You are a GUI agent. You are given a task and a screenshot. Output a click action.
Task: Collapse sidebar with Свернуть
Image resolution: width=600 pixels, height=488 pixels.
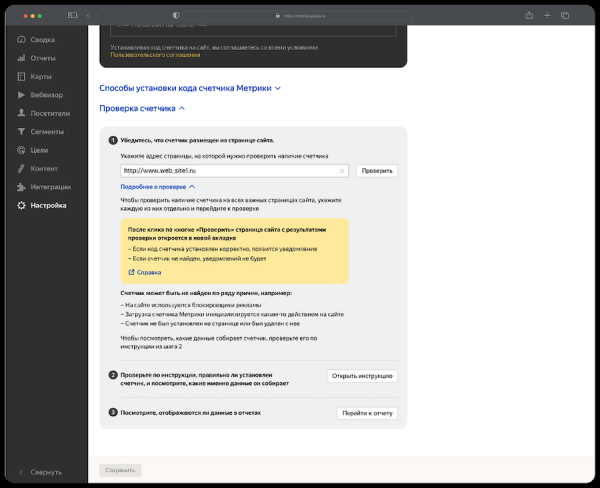[41, 472]
